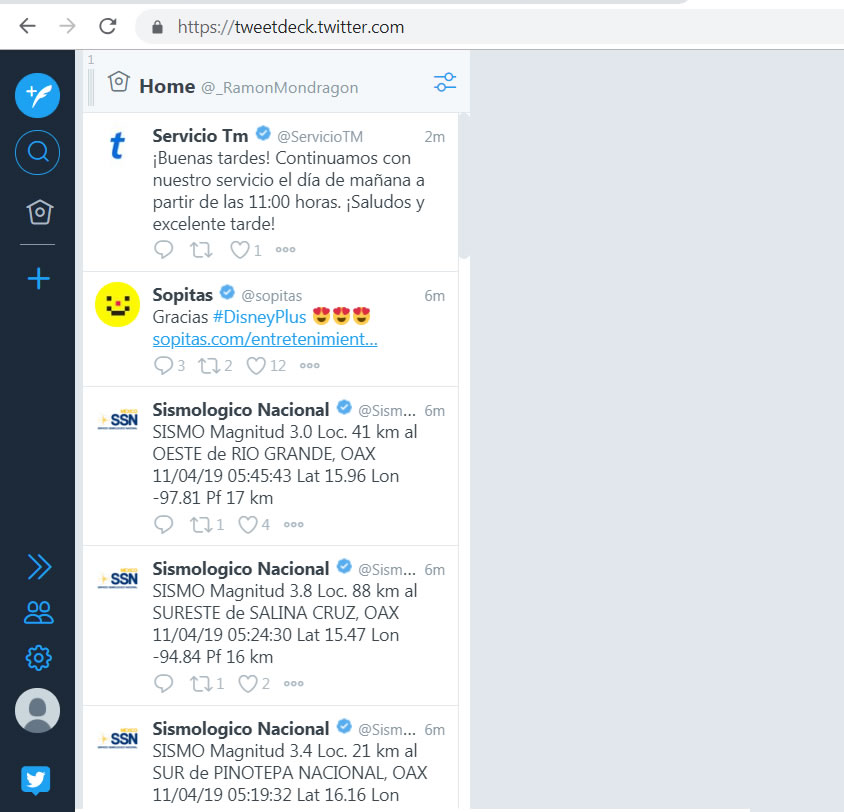This screenshot has width=844, height=812.
Task: Click the New Tweet compose button
Action: 37,95
